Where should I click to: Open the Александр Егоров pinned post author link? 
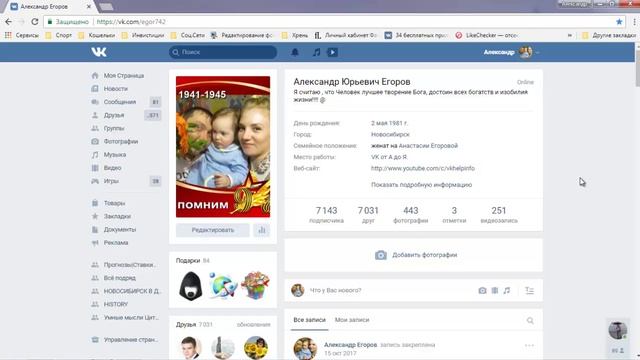pos(350,345)
